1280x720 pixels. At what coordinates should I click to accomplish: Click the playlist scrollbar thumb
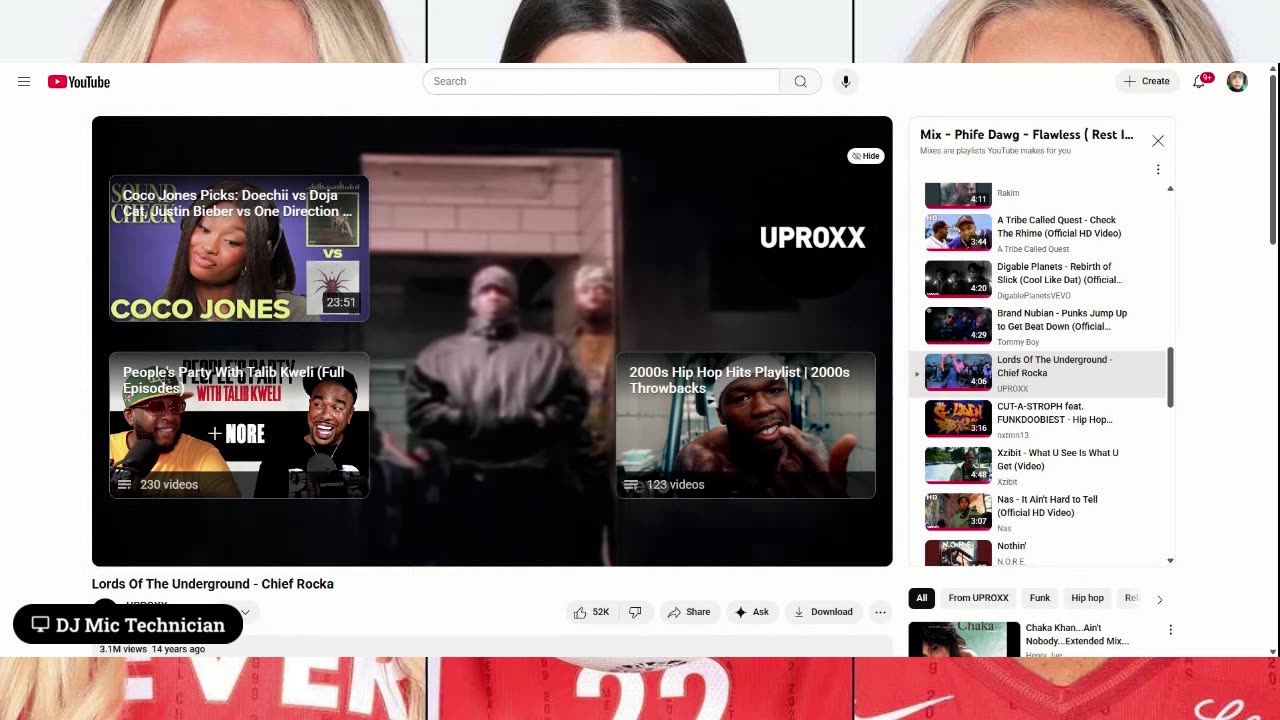click(1170, 378)
